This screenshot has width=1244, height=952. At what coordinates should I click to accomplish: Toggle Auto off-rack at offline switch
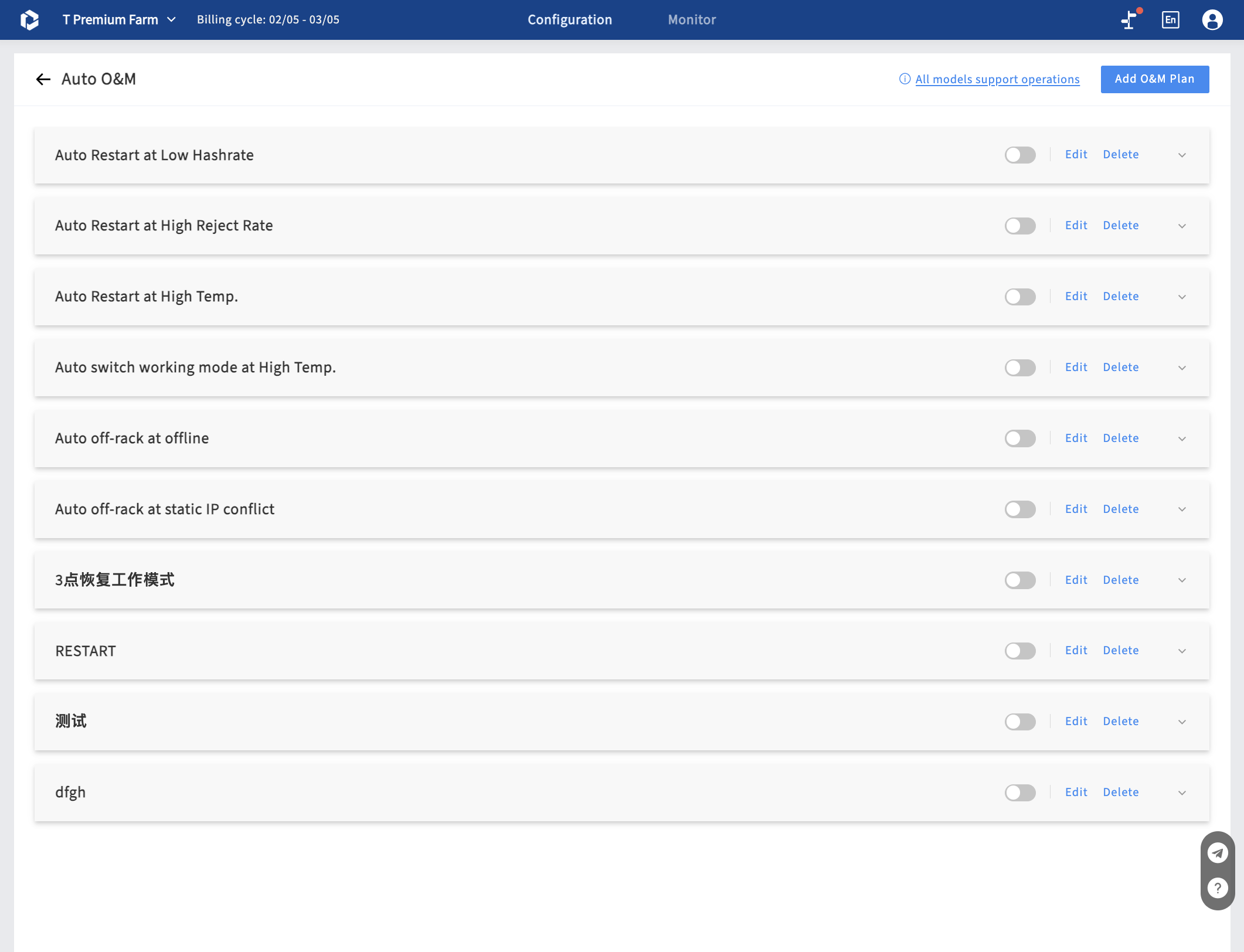(1020, 438)
